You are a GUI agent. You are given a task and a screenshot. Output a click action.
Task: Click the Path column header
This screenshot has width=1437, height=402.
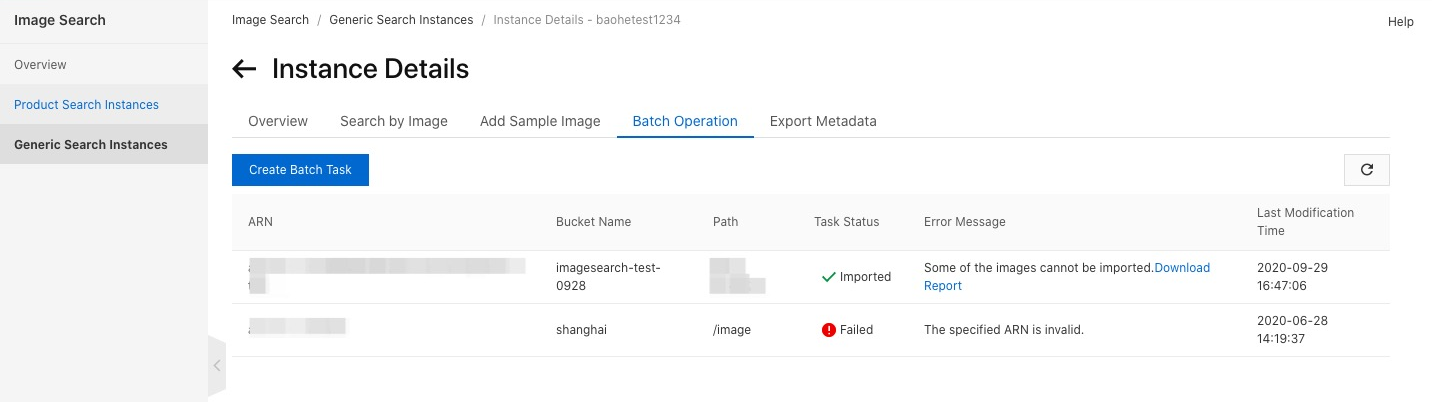click(725, 222)
